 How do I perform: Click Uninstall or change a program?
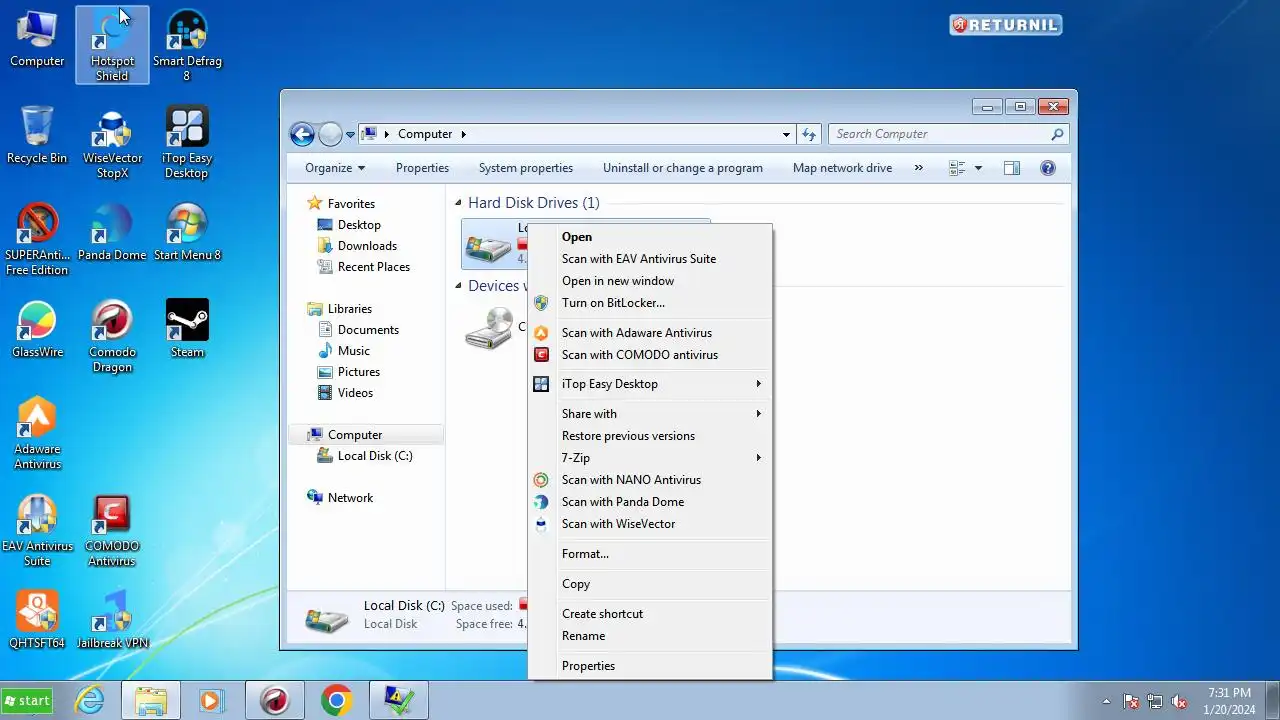point(683,168)
